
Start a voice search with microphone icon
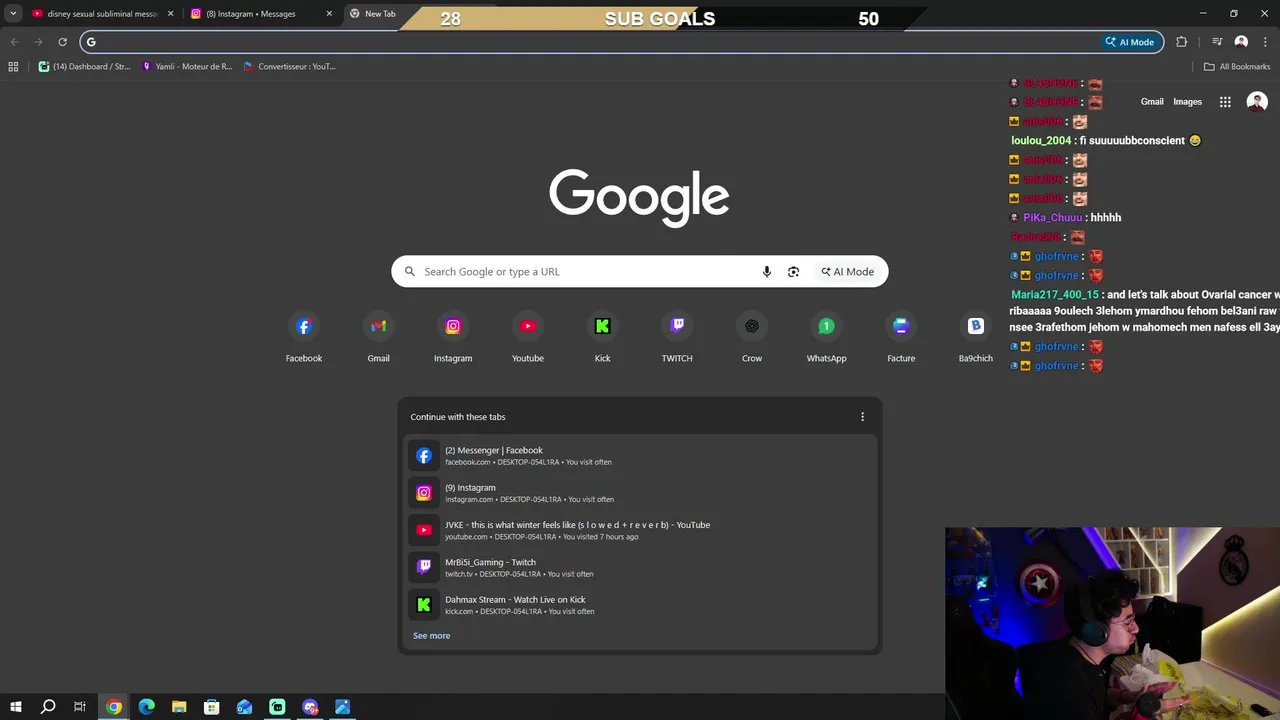click(x=767, y=272)
